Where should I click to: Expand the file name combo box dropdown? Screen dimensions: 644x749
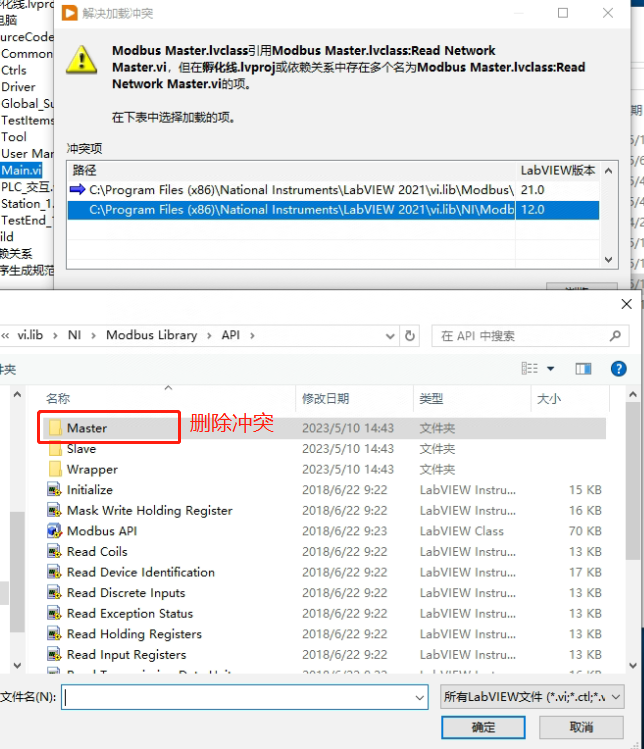click(419, 697)
